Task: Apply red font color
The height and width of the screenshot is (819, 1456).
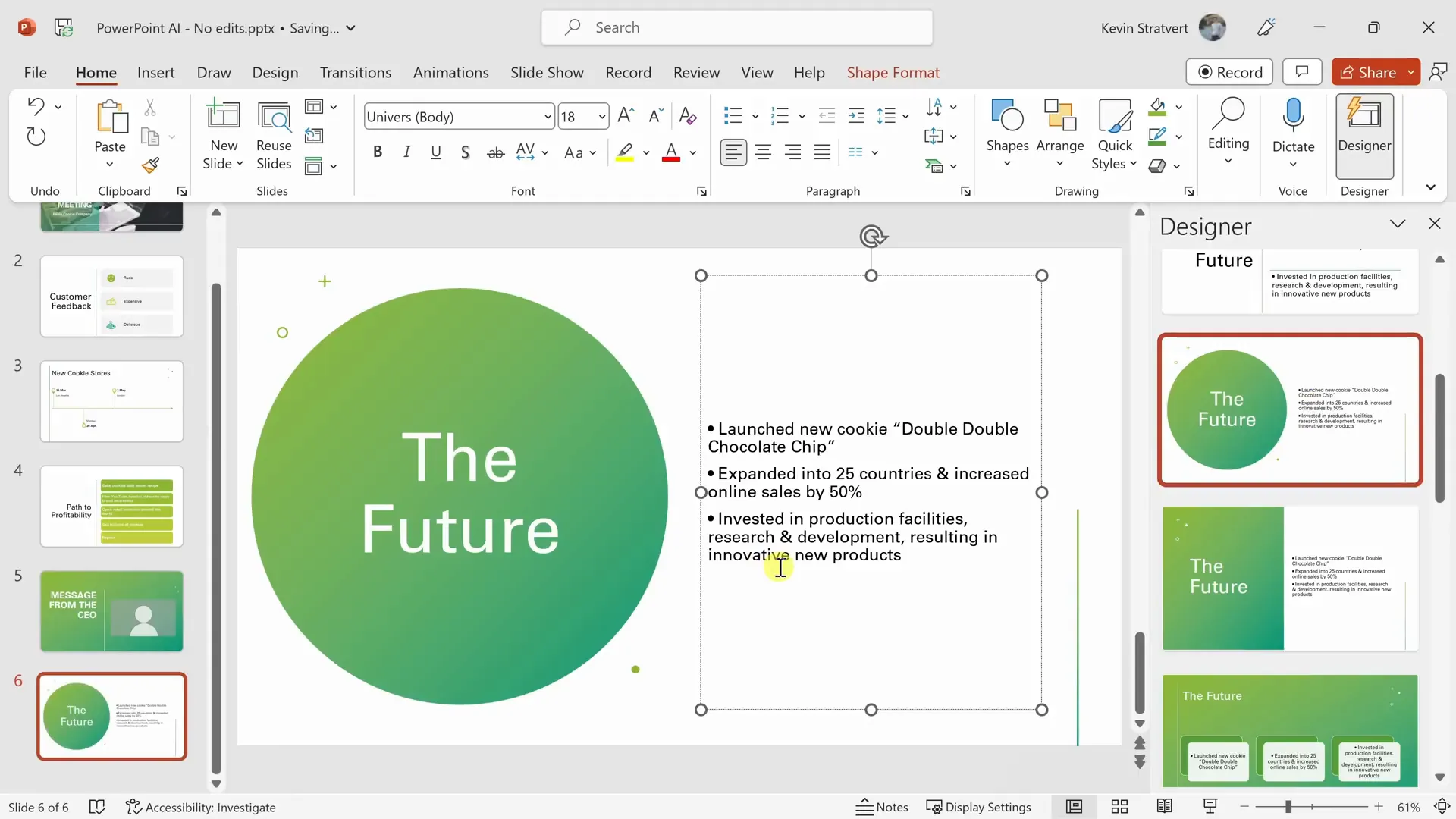Action: click(671, 152)
